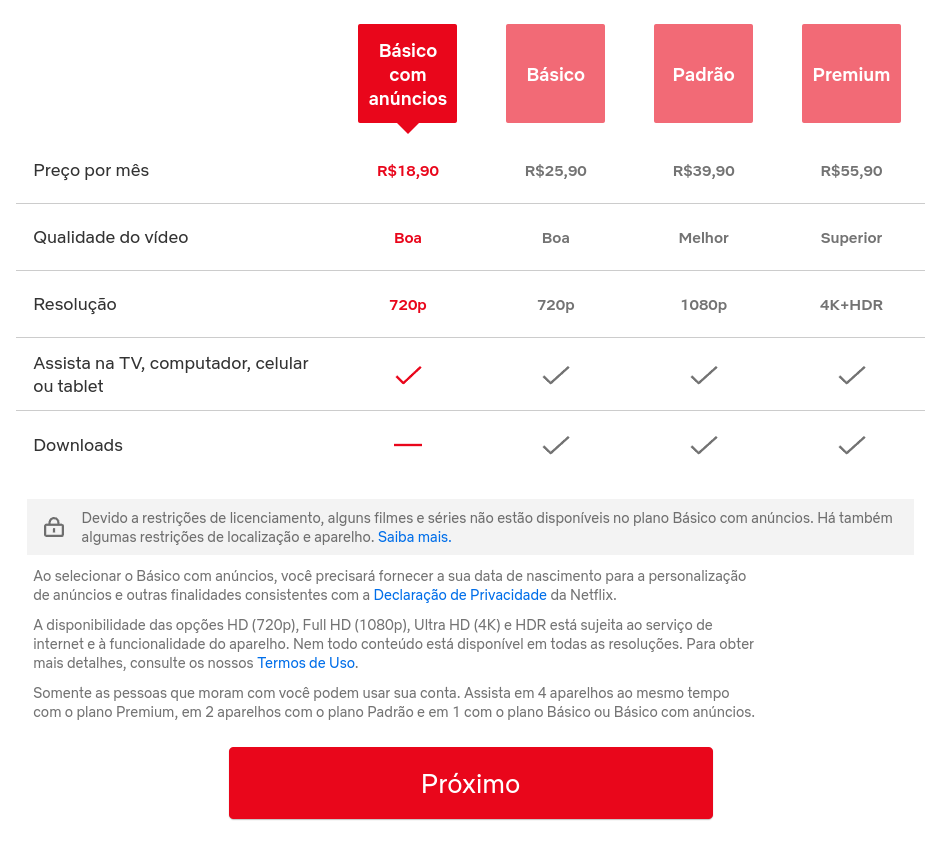Click the red dash in Downloads row

click(x=408, y=445)
